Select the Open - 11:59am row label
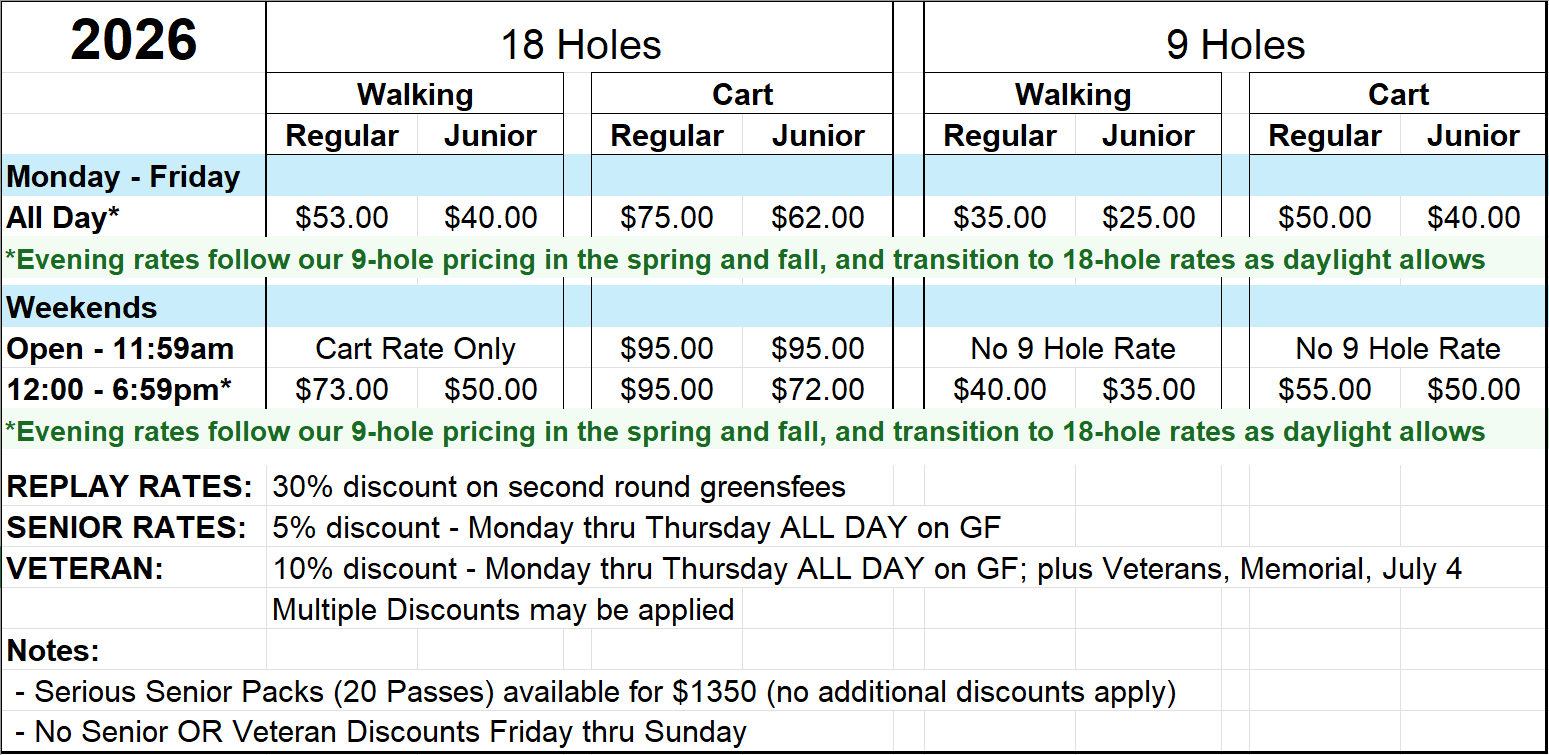1549x755 pixels. (120, 349)
